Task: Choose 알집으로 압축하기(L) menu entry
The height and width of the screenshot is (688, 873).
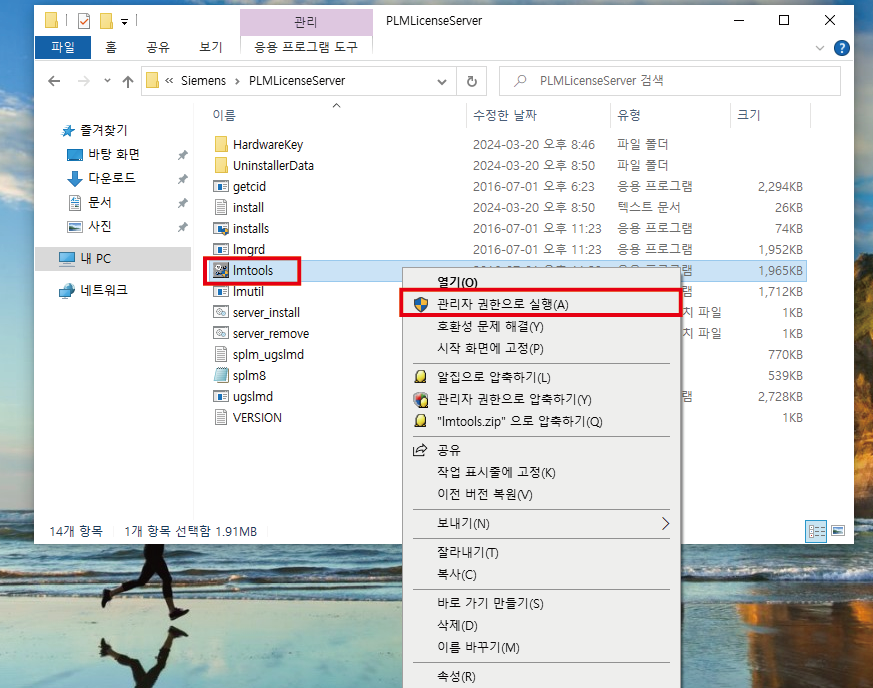Action: click(541, 377)
